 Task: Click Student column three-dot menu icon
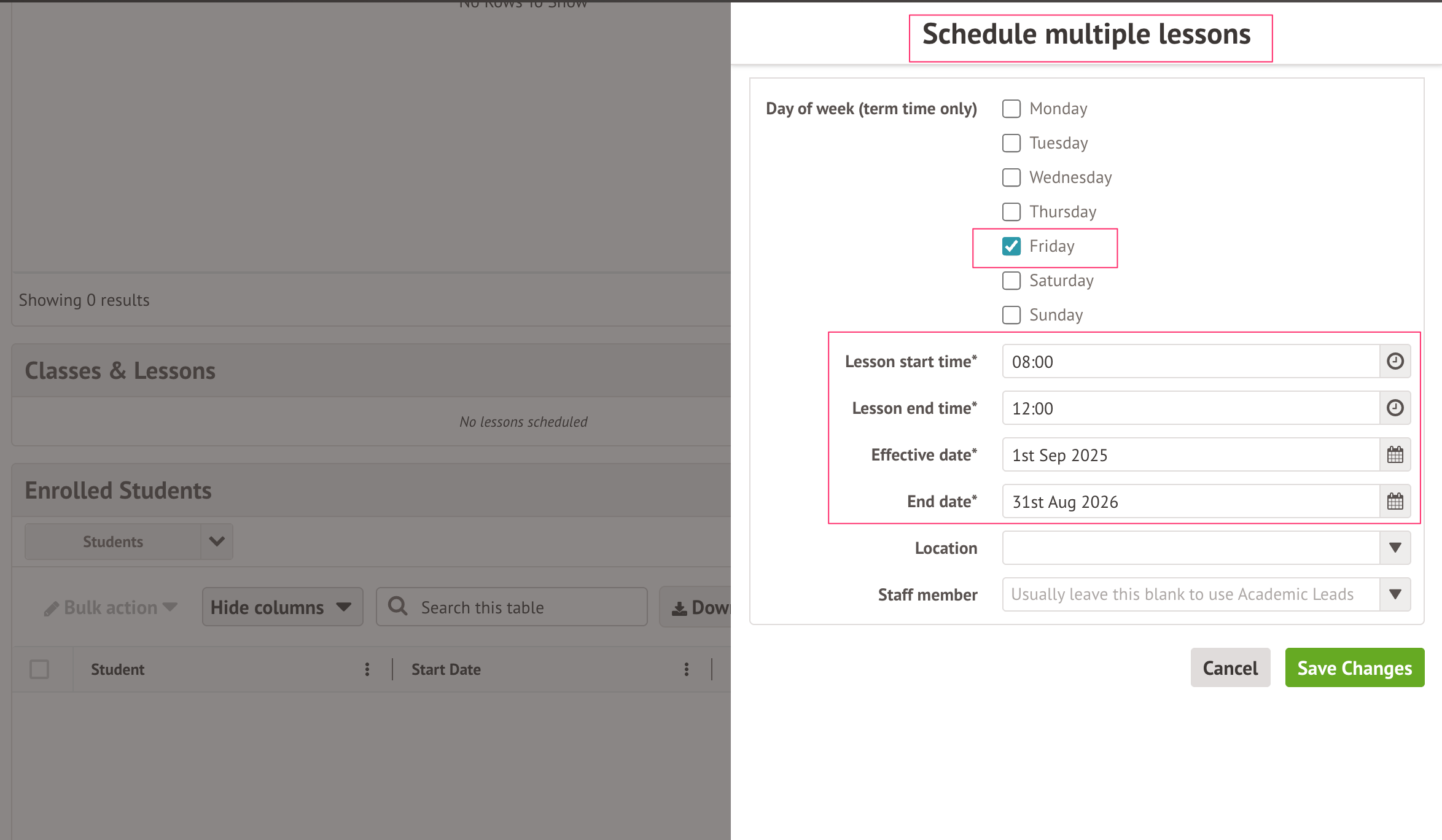tap(367, 669)
